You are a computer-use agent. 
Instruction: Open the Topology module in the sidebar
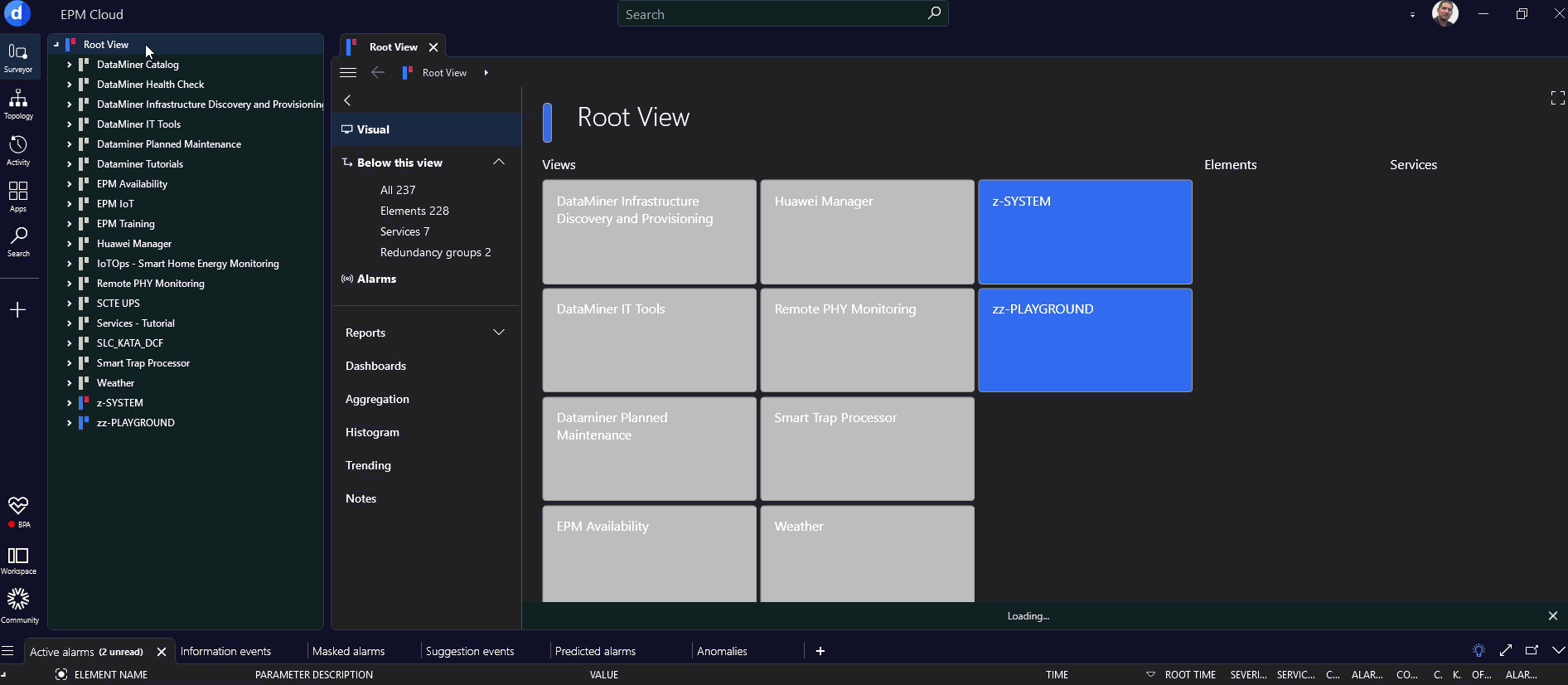click(x=18, y=104)
